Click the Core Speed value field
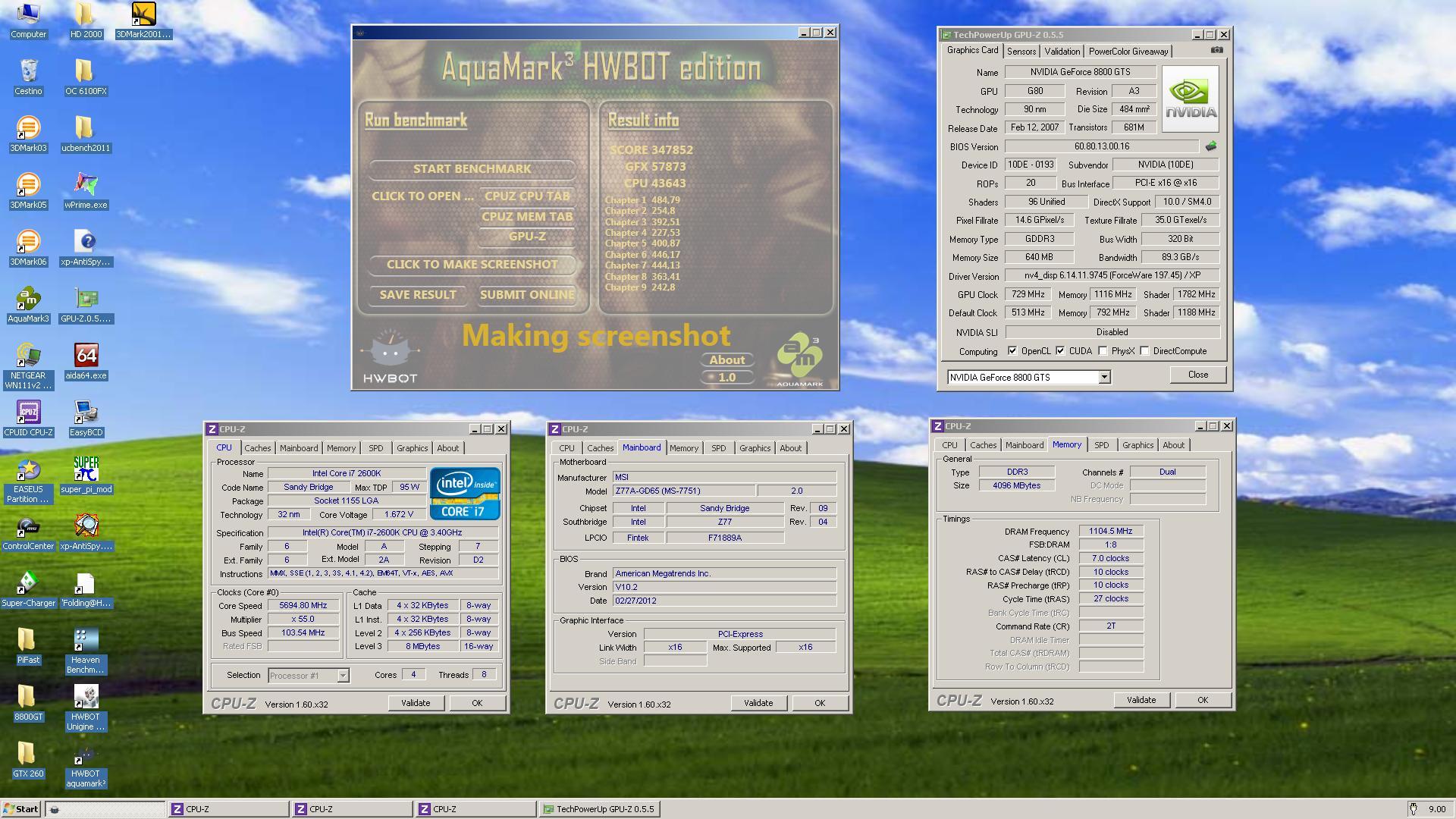This screenshot has width=1456, height=819. 303,605
